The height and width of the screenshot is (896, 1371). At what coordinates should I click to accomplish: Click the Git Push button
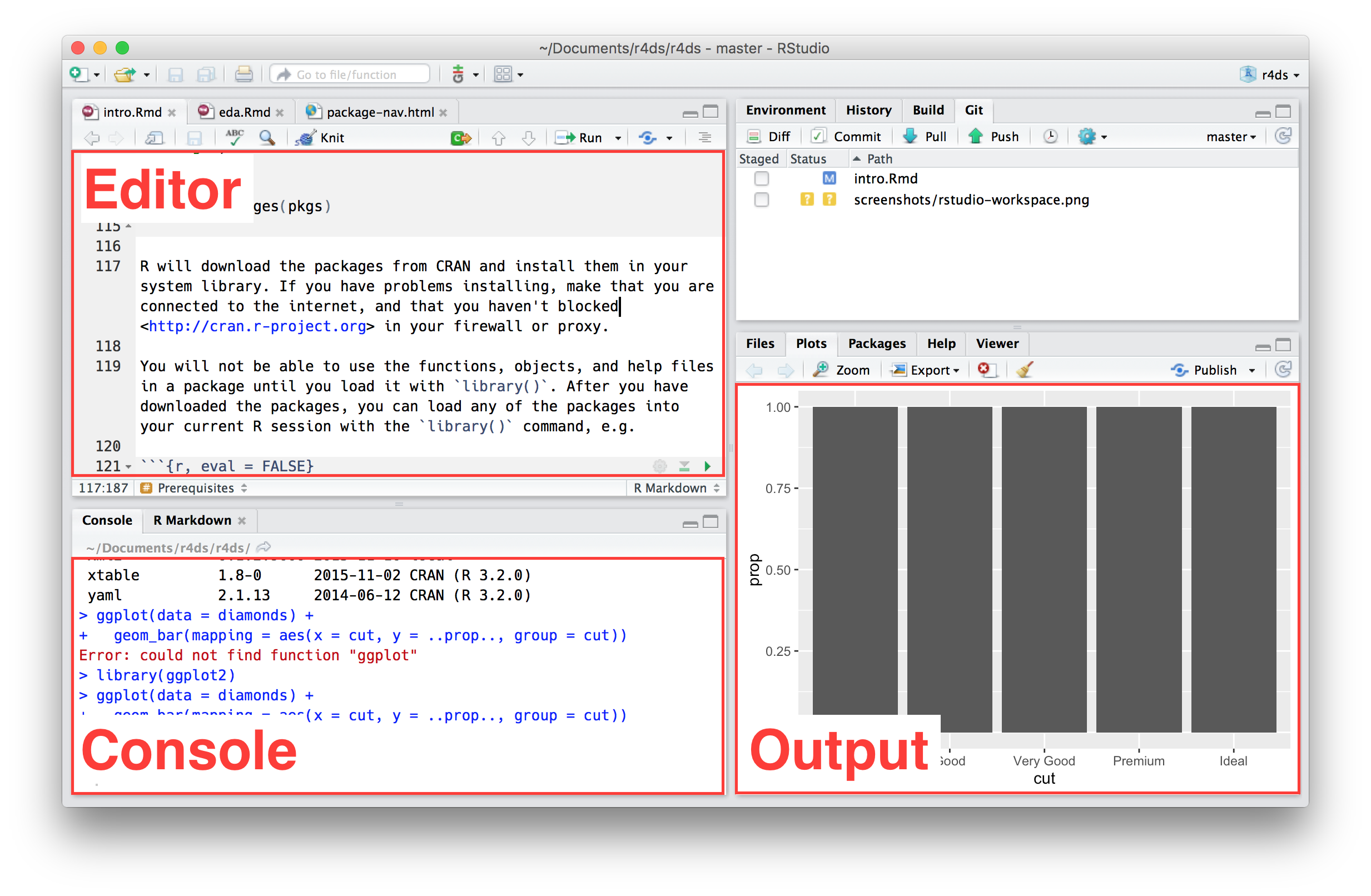point(994,137)
